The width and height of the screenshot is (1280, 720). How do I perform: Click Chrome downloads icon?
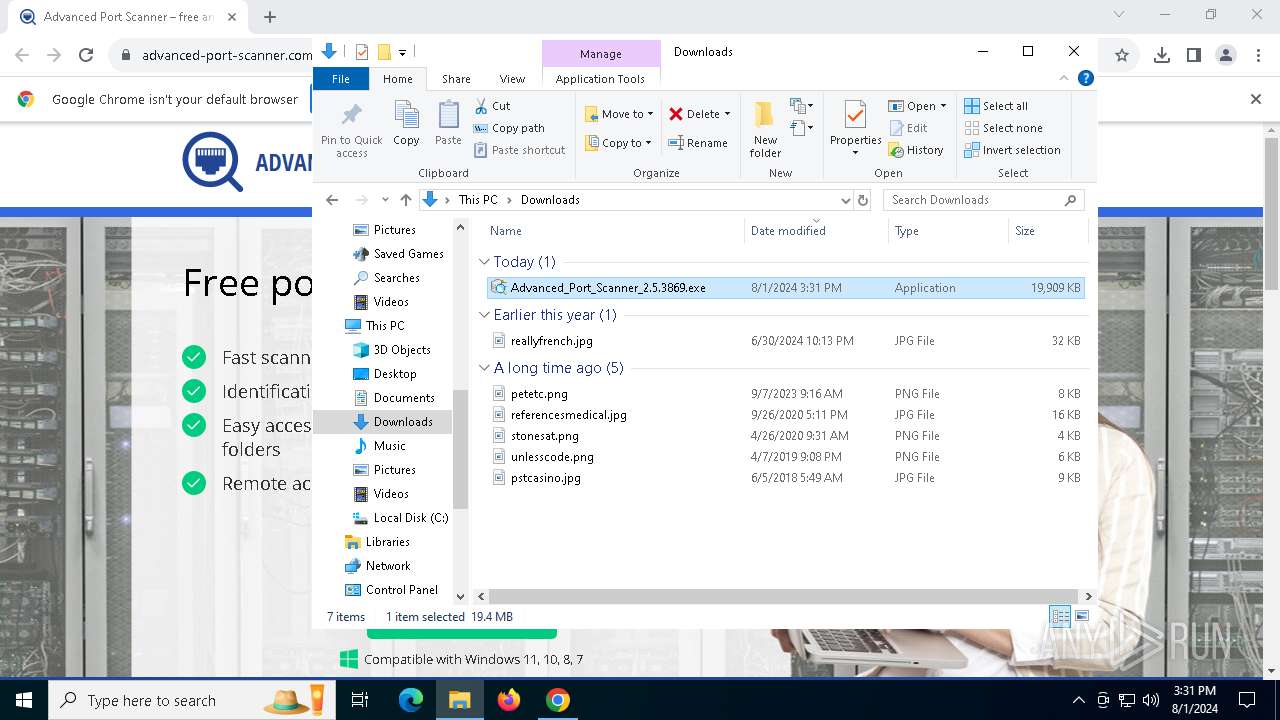click(x=1162, y=56)
